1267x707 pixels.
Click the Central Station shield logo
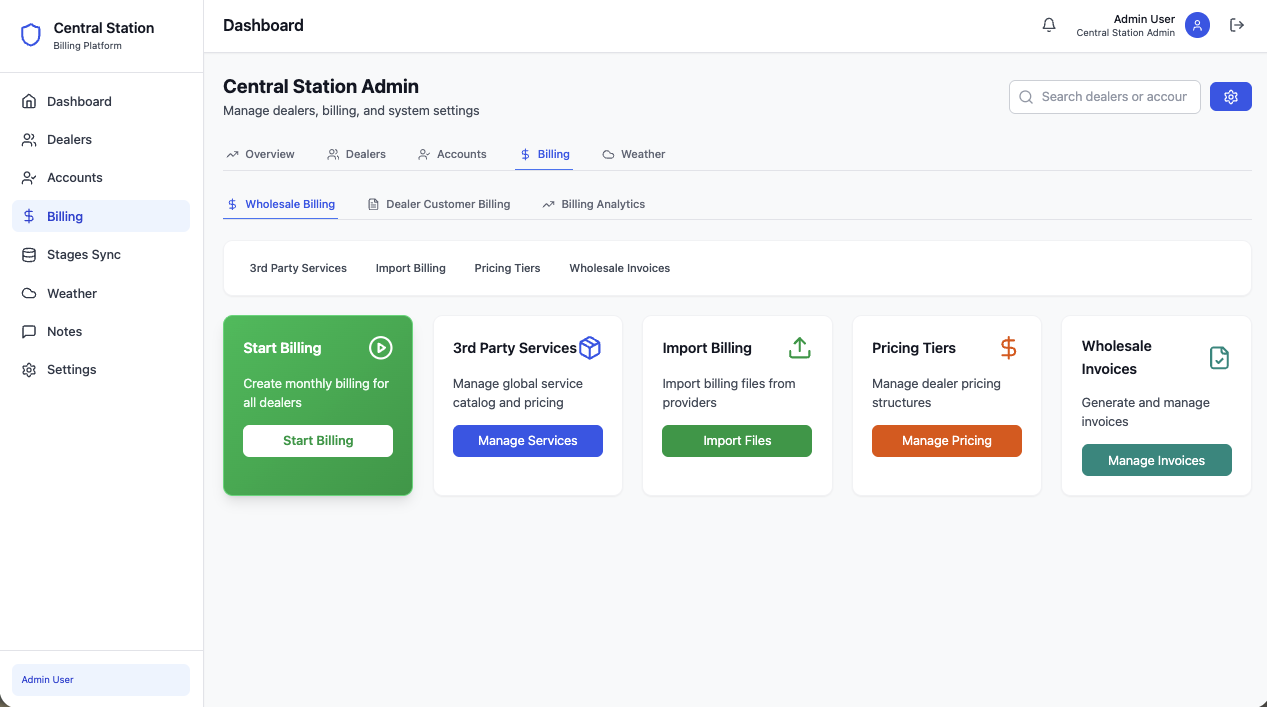[31, 36]
